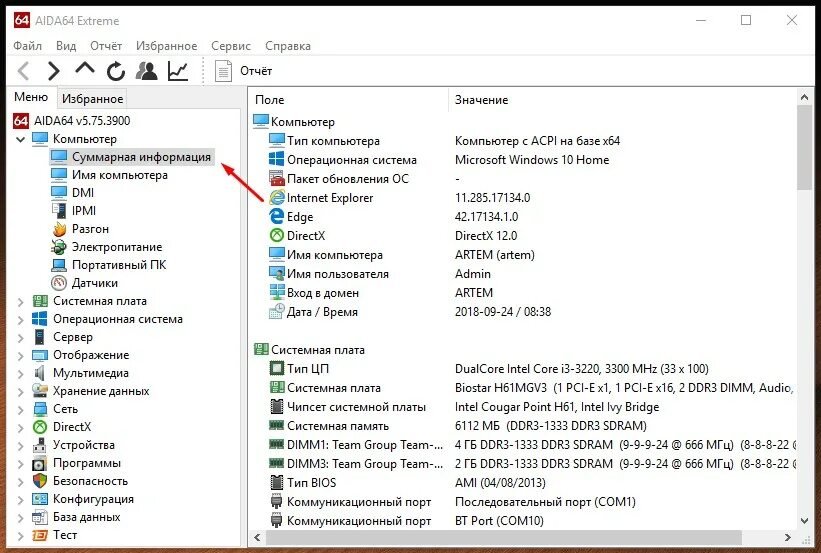The width and height of the screenshot is (821, 553).
Task: Click the value BT Port (COM10)
Action: pos(499,521)
